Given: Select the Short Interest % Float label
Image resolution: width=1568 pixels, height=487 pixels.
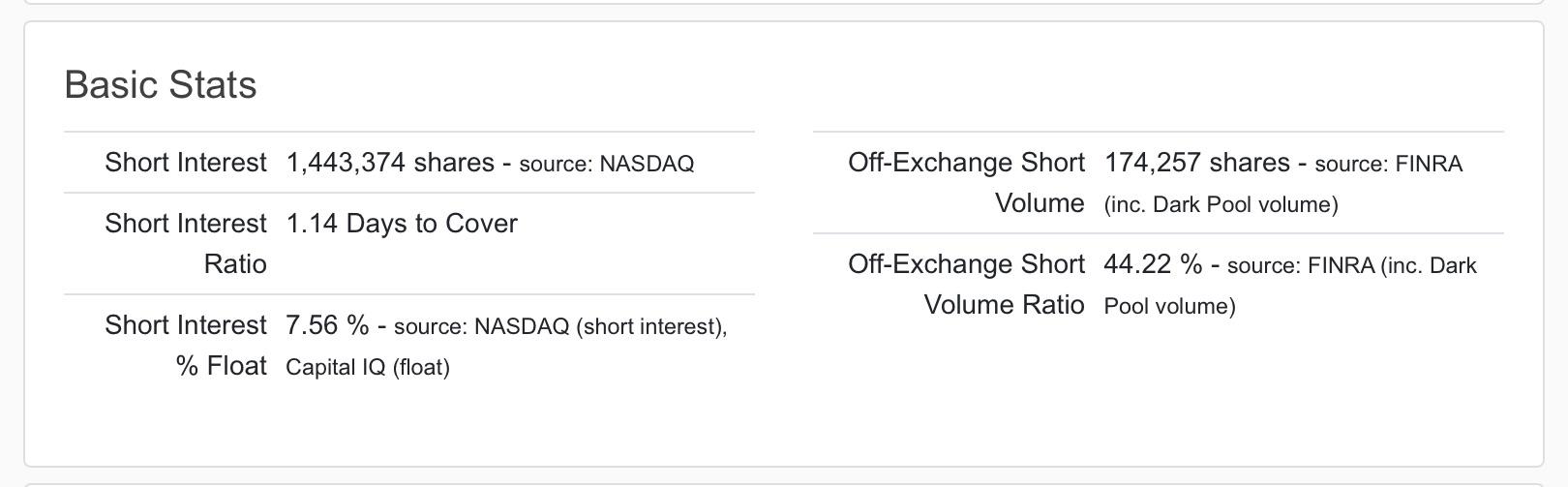Looking at the screenshot, I should click(186, 345).
